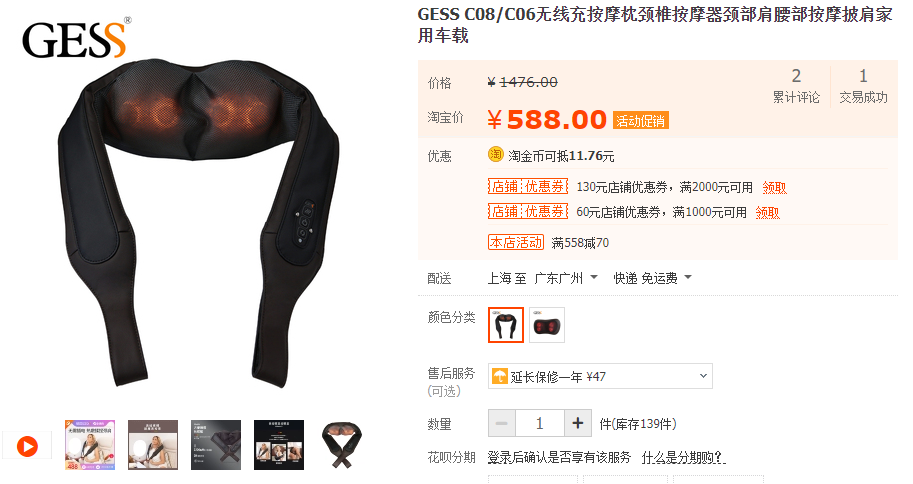View 交易成功 transaction count
Viewport: 913px width, 484px height.
click(x=863, y=86)
